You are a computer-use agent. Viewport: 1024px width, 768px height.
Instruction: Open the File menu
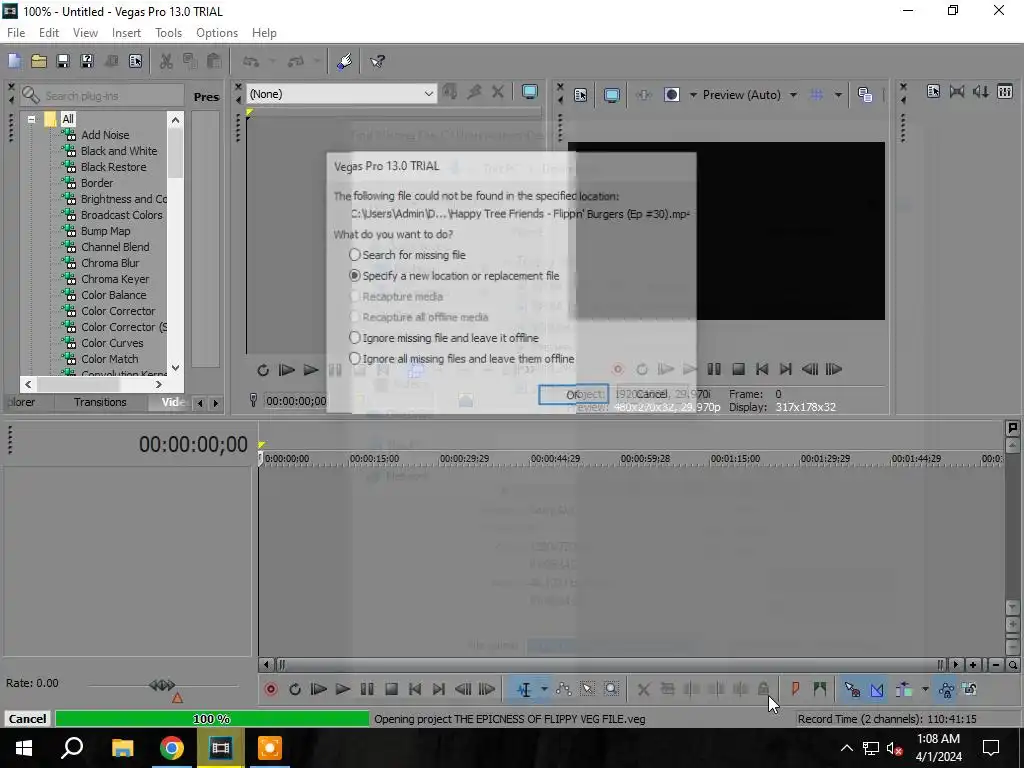(x=16, y=33)
